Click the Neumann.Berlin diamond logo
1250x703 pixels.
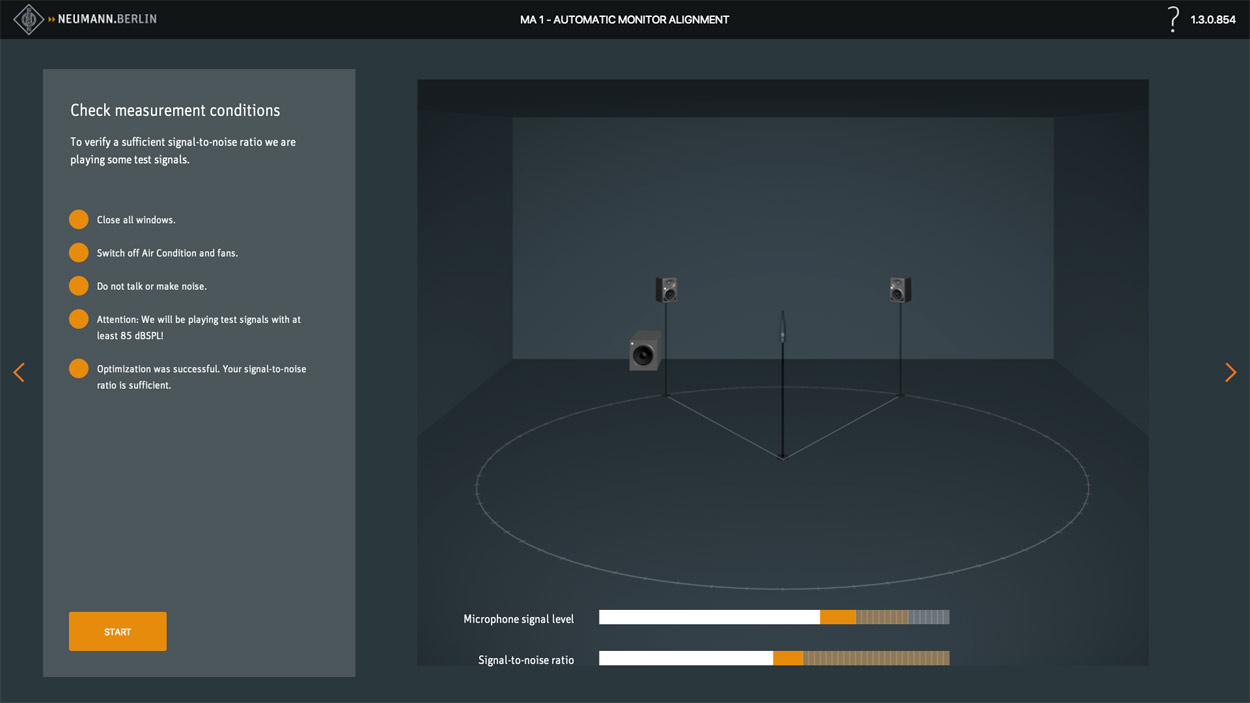(28, 19)
